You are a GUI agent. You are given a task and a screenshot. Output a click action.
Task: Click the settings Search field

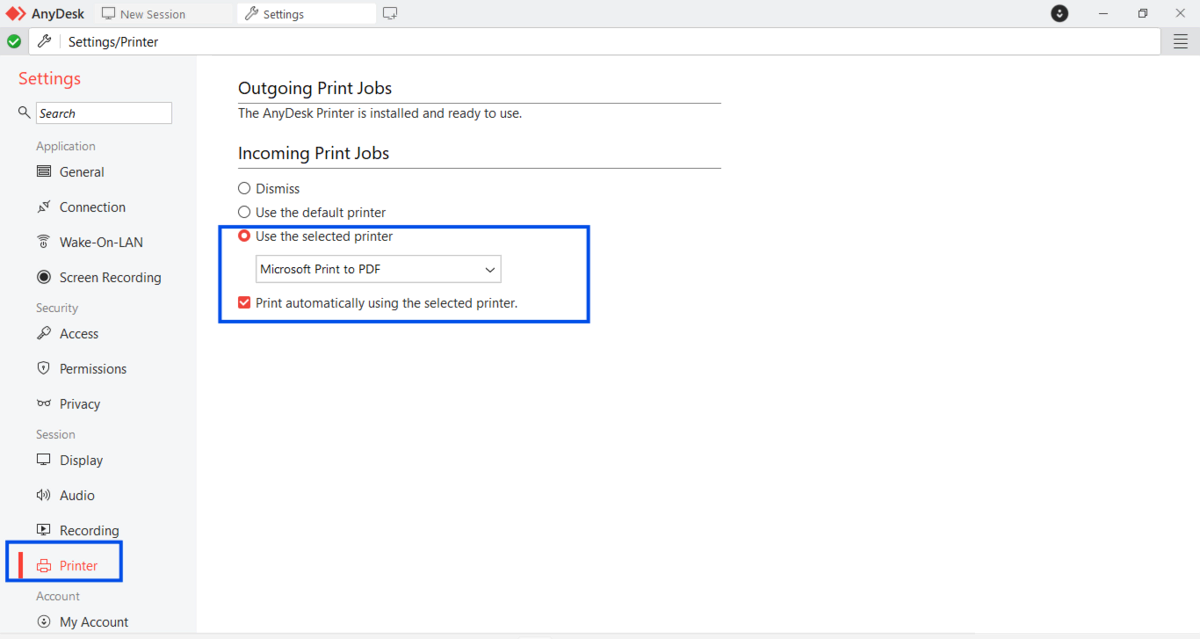click(x=103, y=113)
